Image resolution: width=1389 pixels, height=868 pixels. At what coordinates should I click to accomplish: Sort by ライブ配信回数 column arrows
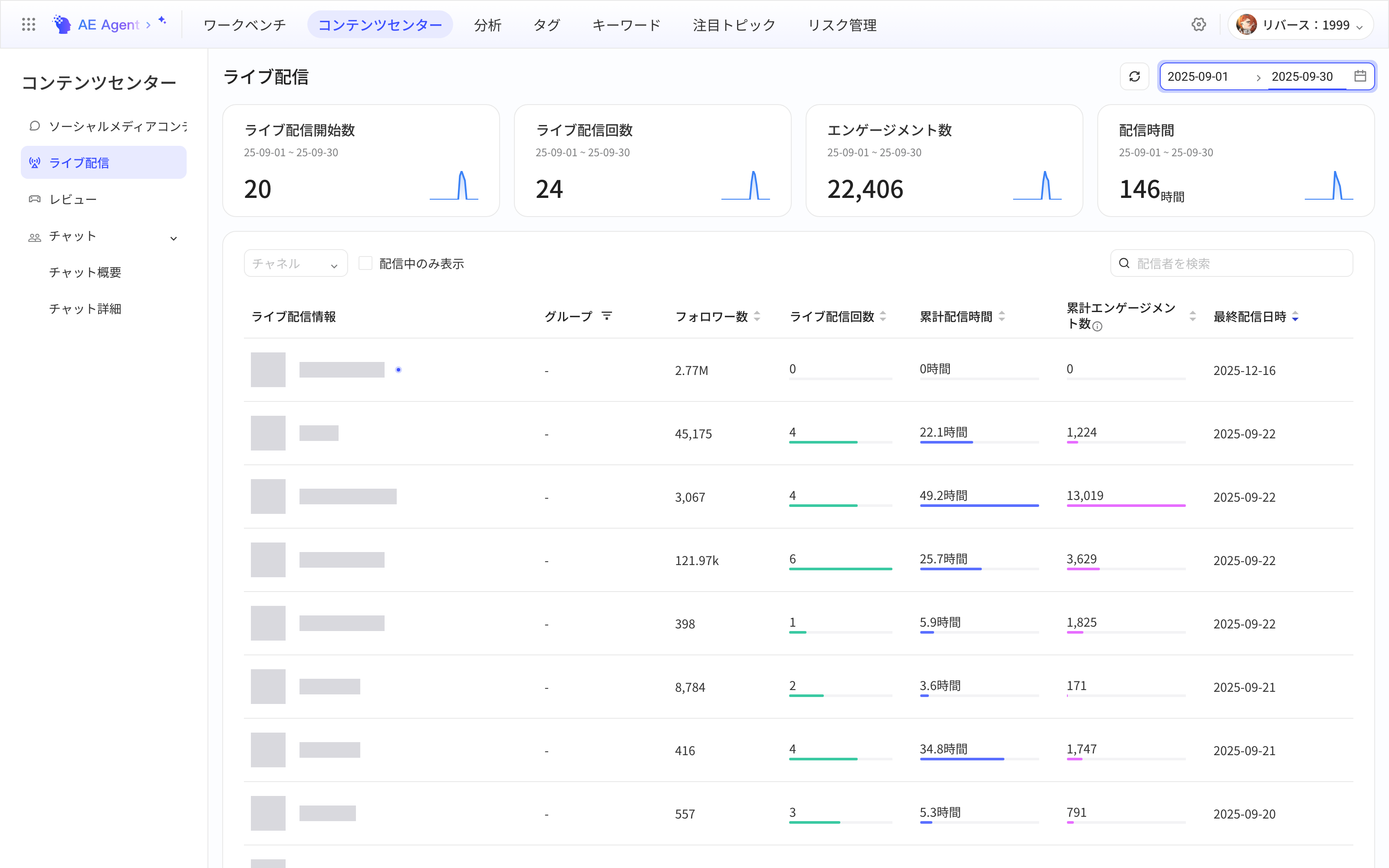coord(883,316)
